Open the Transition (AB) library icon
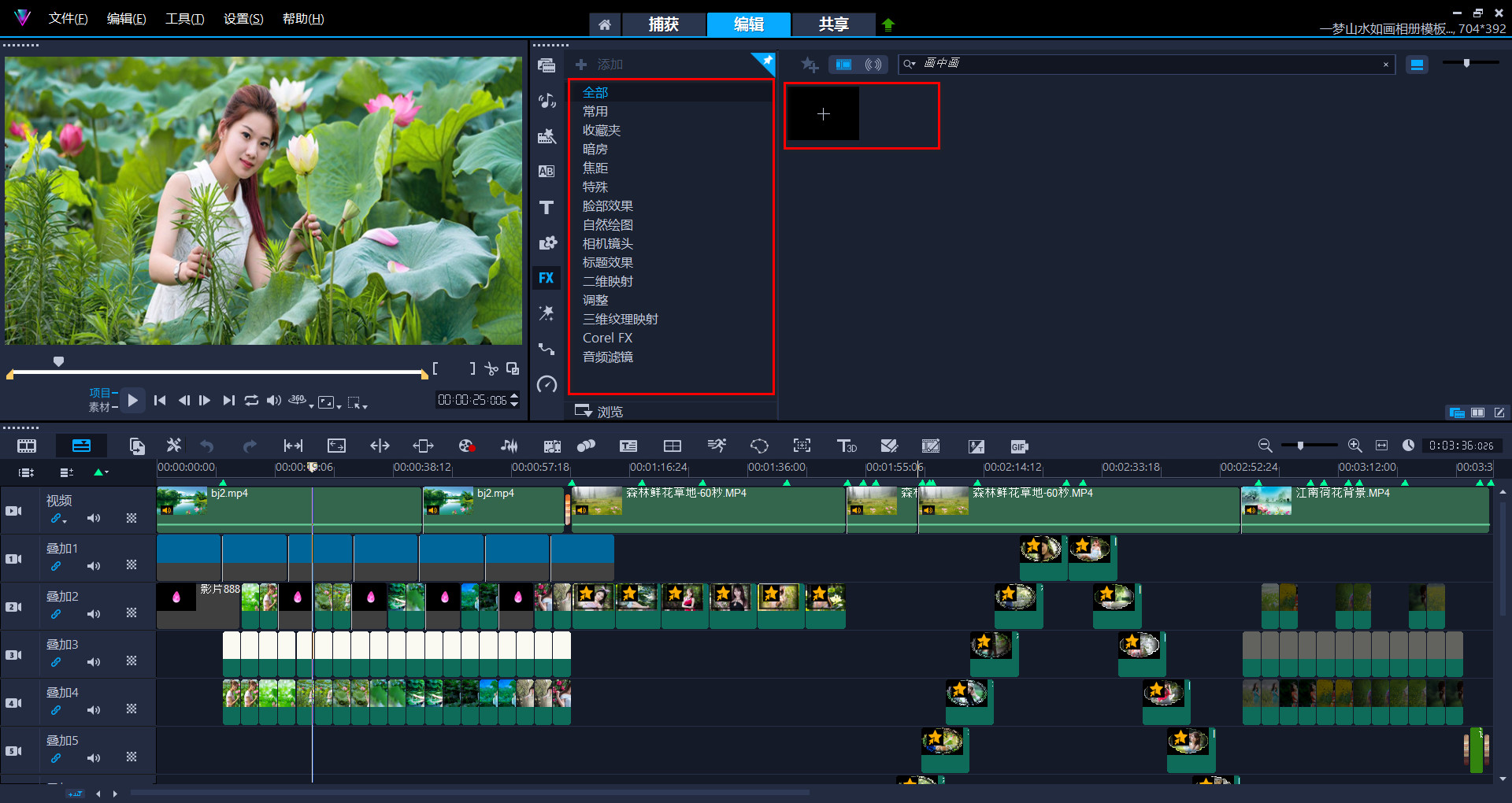Viewport: 1512px width, 803px height. (x=547, y=172)
